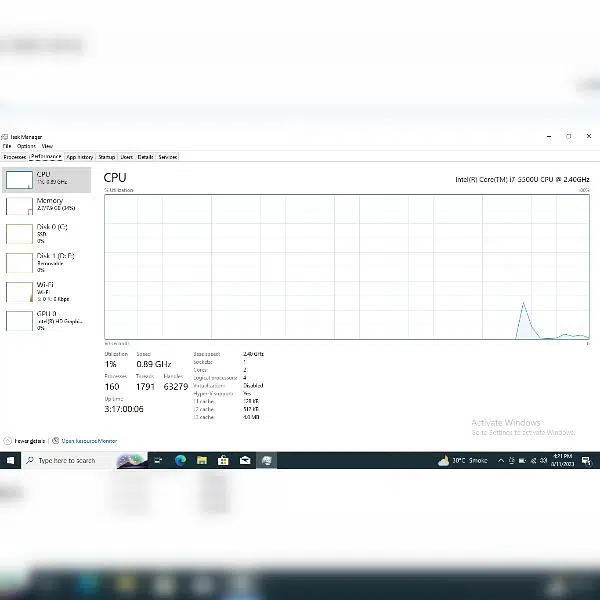Click the Windows Start button
The image size is (600, 600).
point(11,460)
